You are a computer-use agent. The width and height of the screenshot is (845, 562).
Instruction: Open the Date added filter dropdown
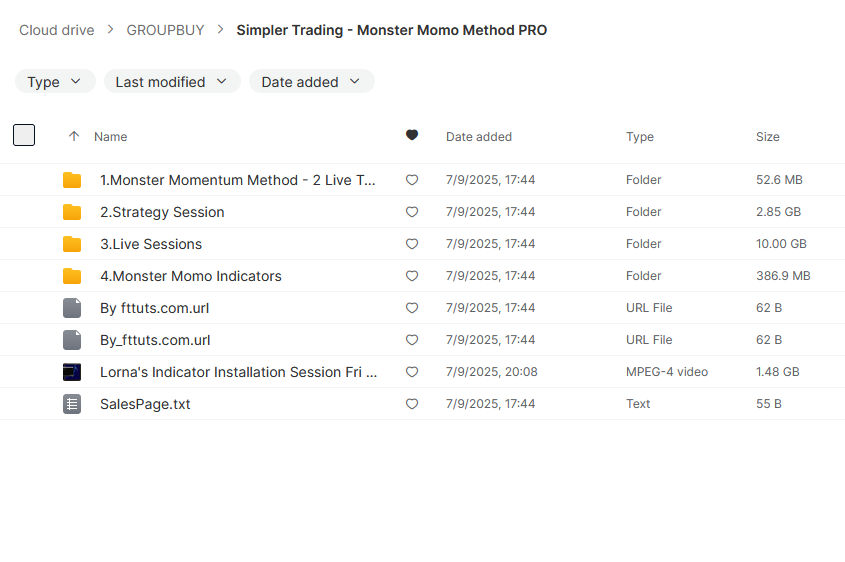coord(311,81)
